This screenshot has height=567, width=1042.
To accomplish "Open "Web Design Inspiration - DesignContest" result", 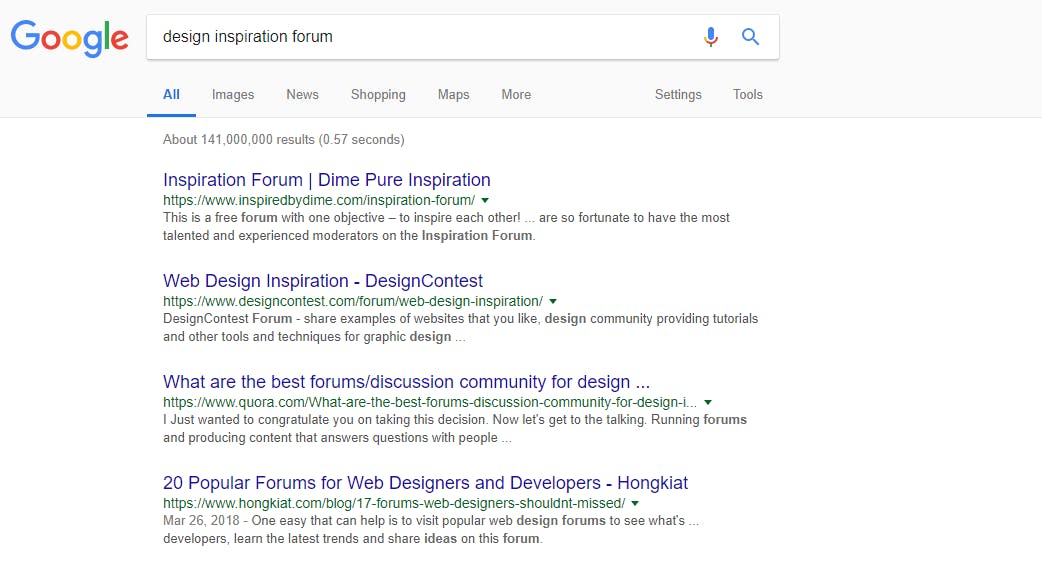I will (x=323, y=281).
